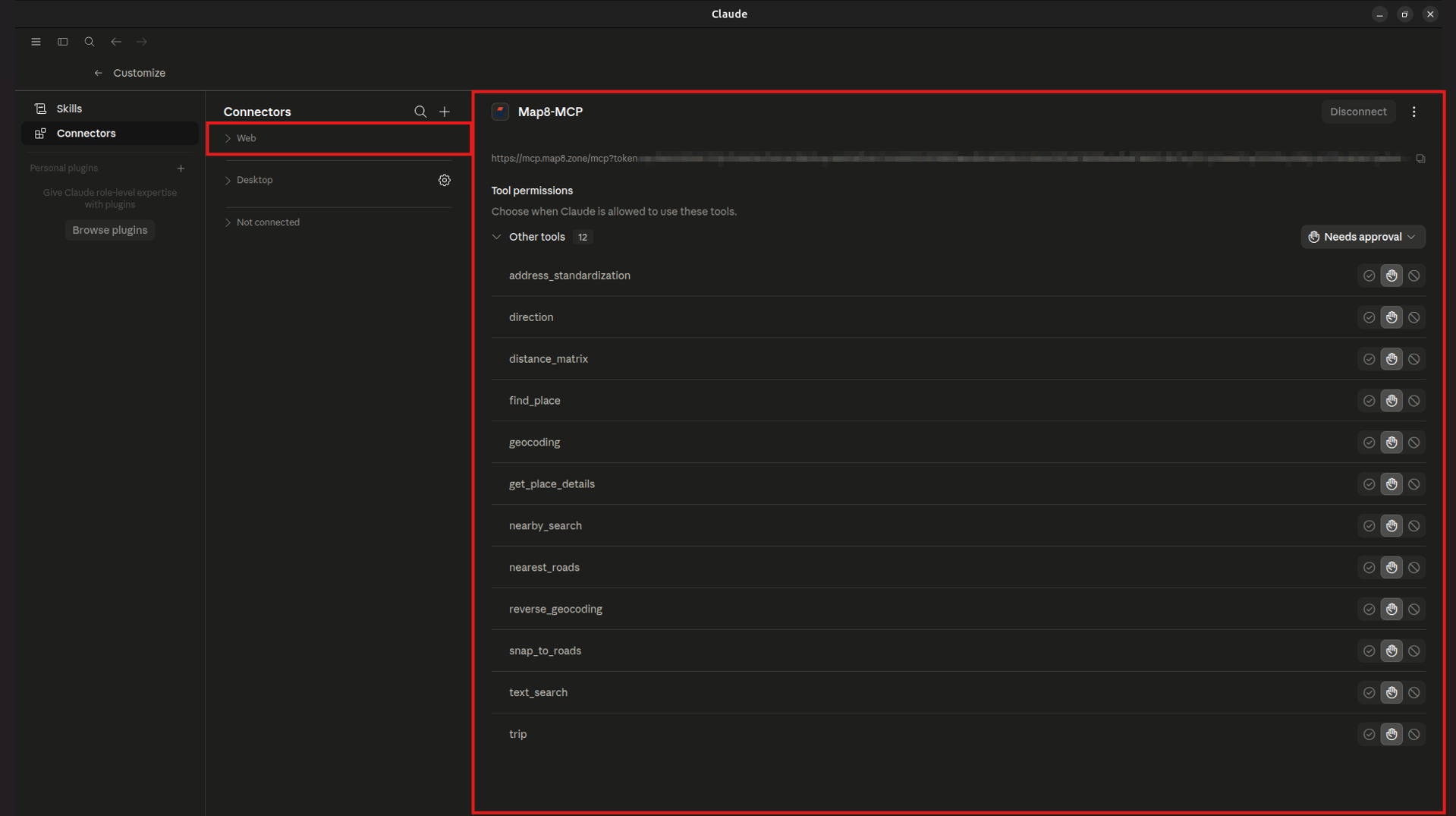The height and width of the screenshot is (816, 1456).
Task: Set distance_matrix to needs approval
Action: (1392, 359)
